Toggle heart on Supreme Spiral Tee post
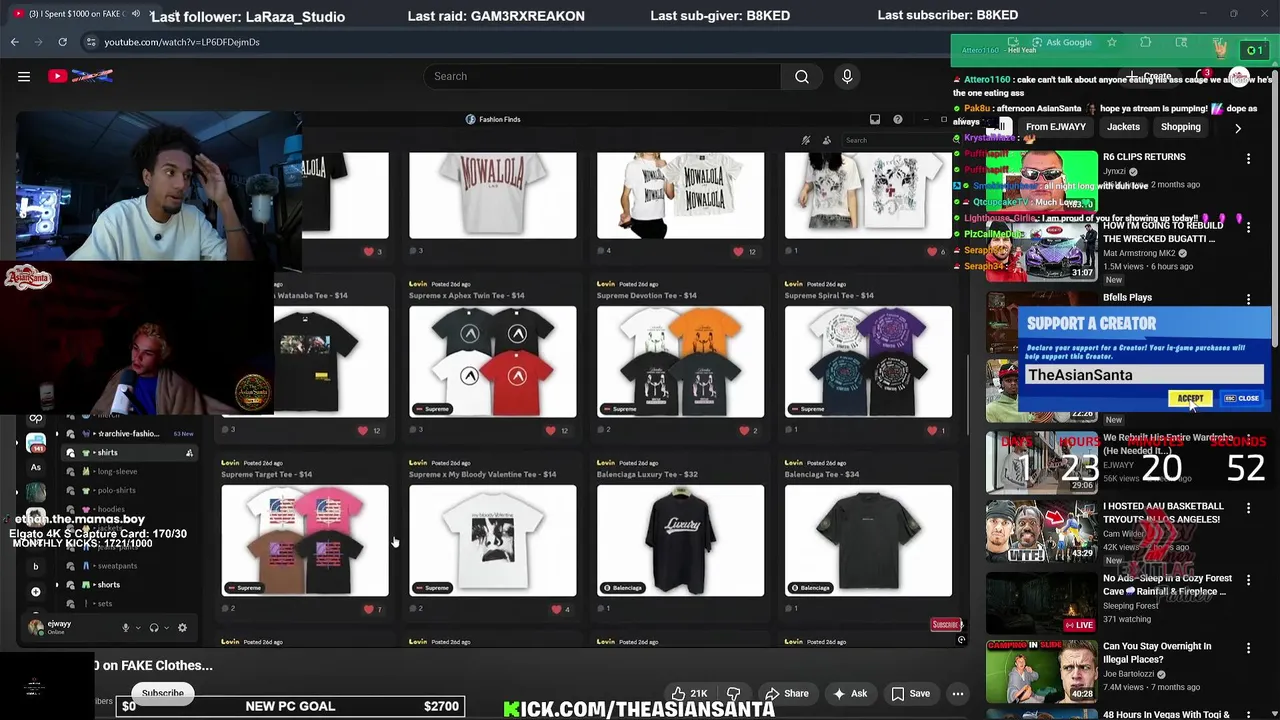1280x720 pixels. coord(931,430)
